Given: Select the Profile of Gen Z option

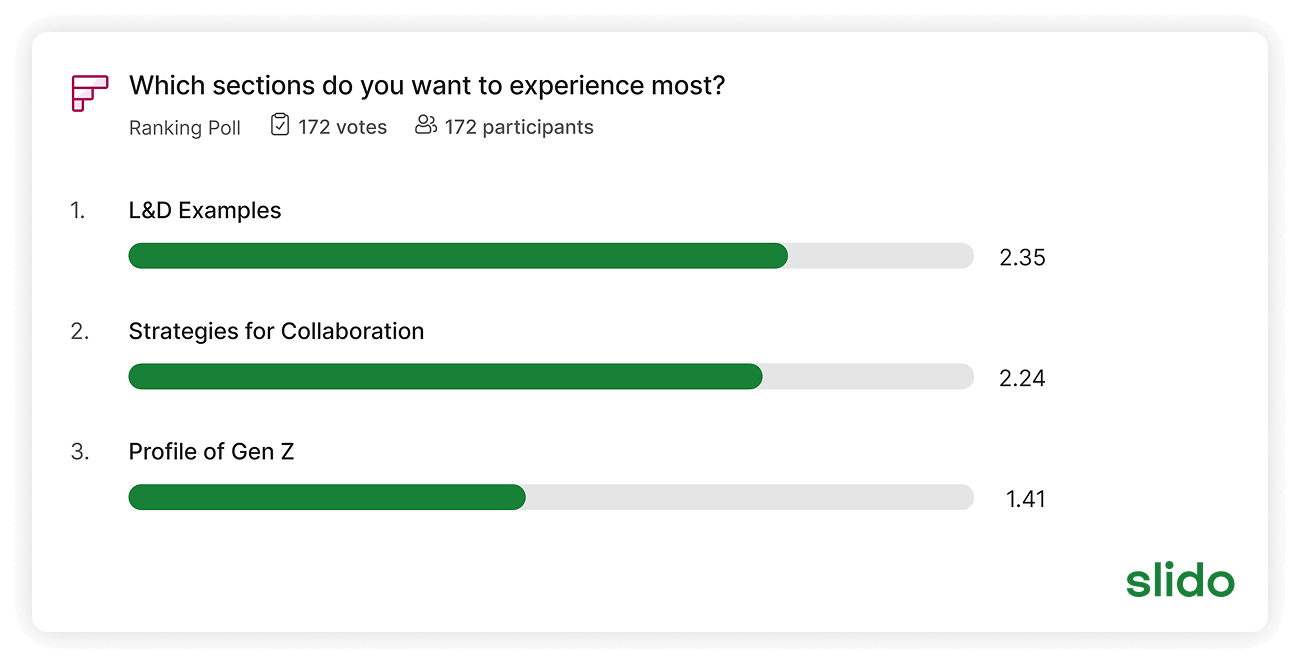Looking at the screenshot, I should point(211,452).
